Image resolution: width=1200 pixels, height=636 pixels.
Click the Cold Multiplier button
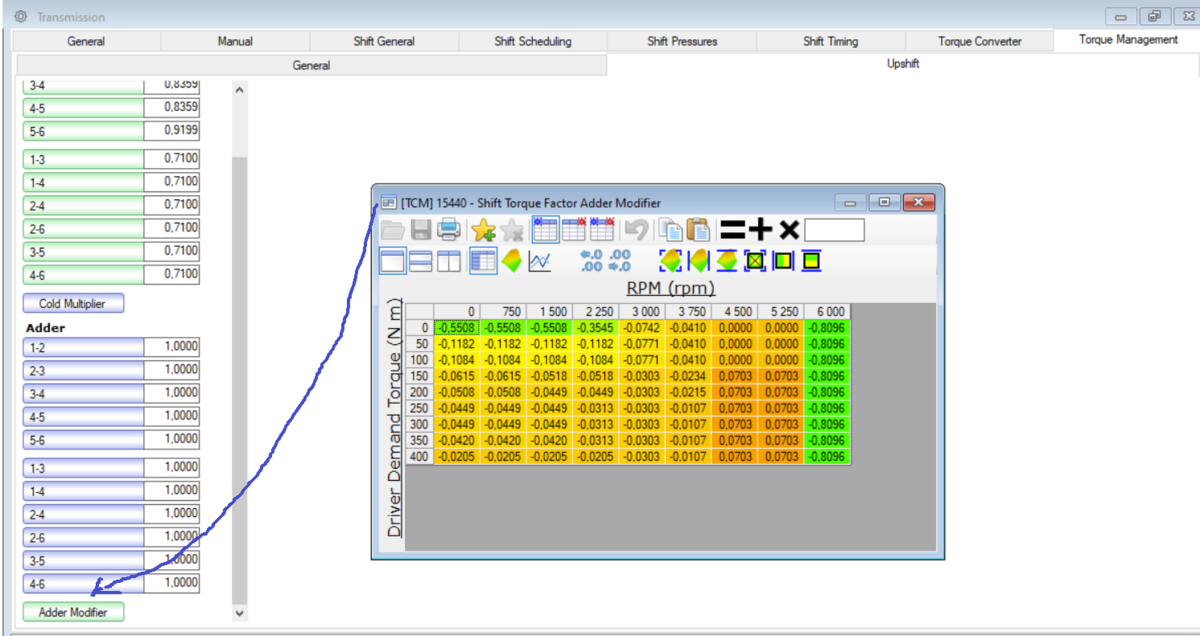coord(73,303)
